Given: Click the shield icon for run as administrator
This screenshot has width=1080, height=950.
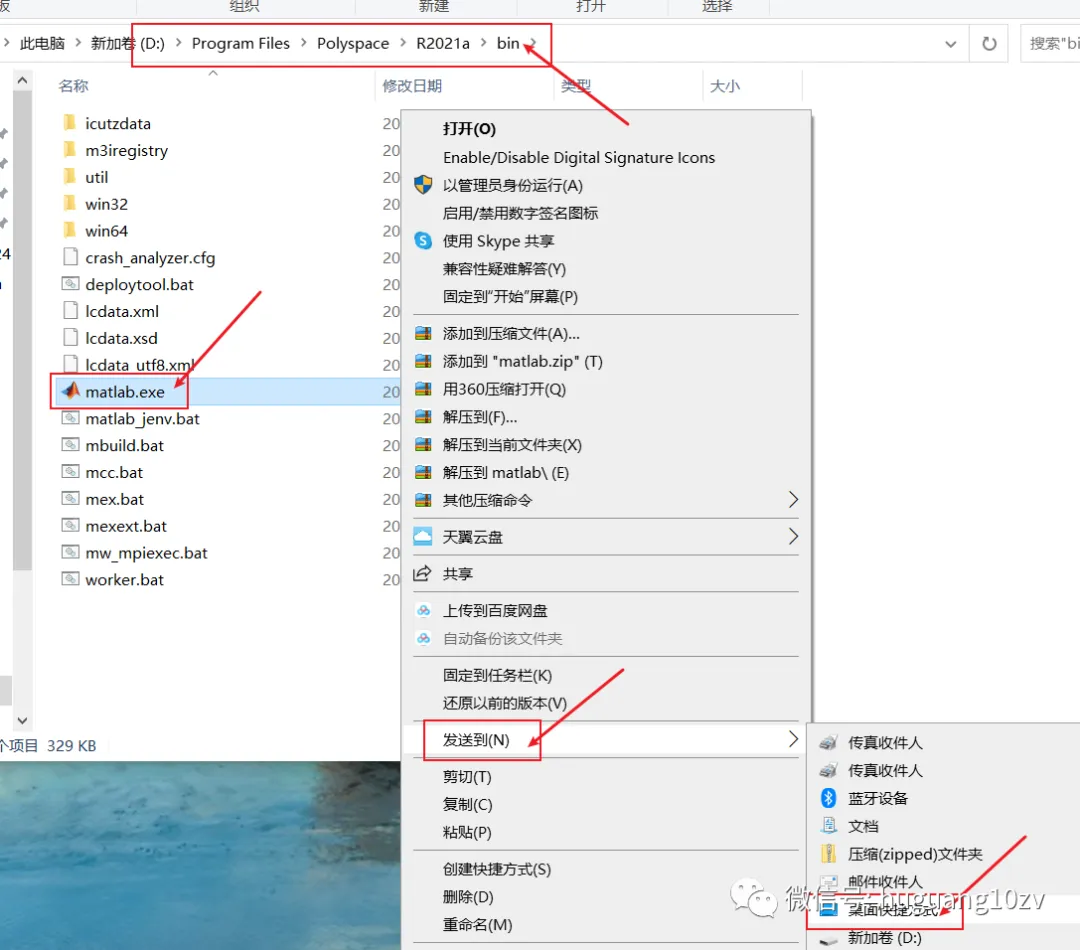Looking at the screenshot, I should pyautogui.click(x=423, y=185).
